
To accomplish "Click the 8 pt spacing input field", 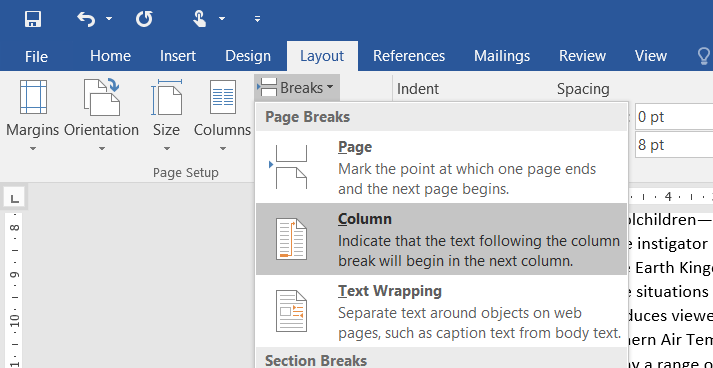I will [674, 145].
